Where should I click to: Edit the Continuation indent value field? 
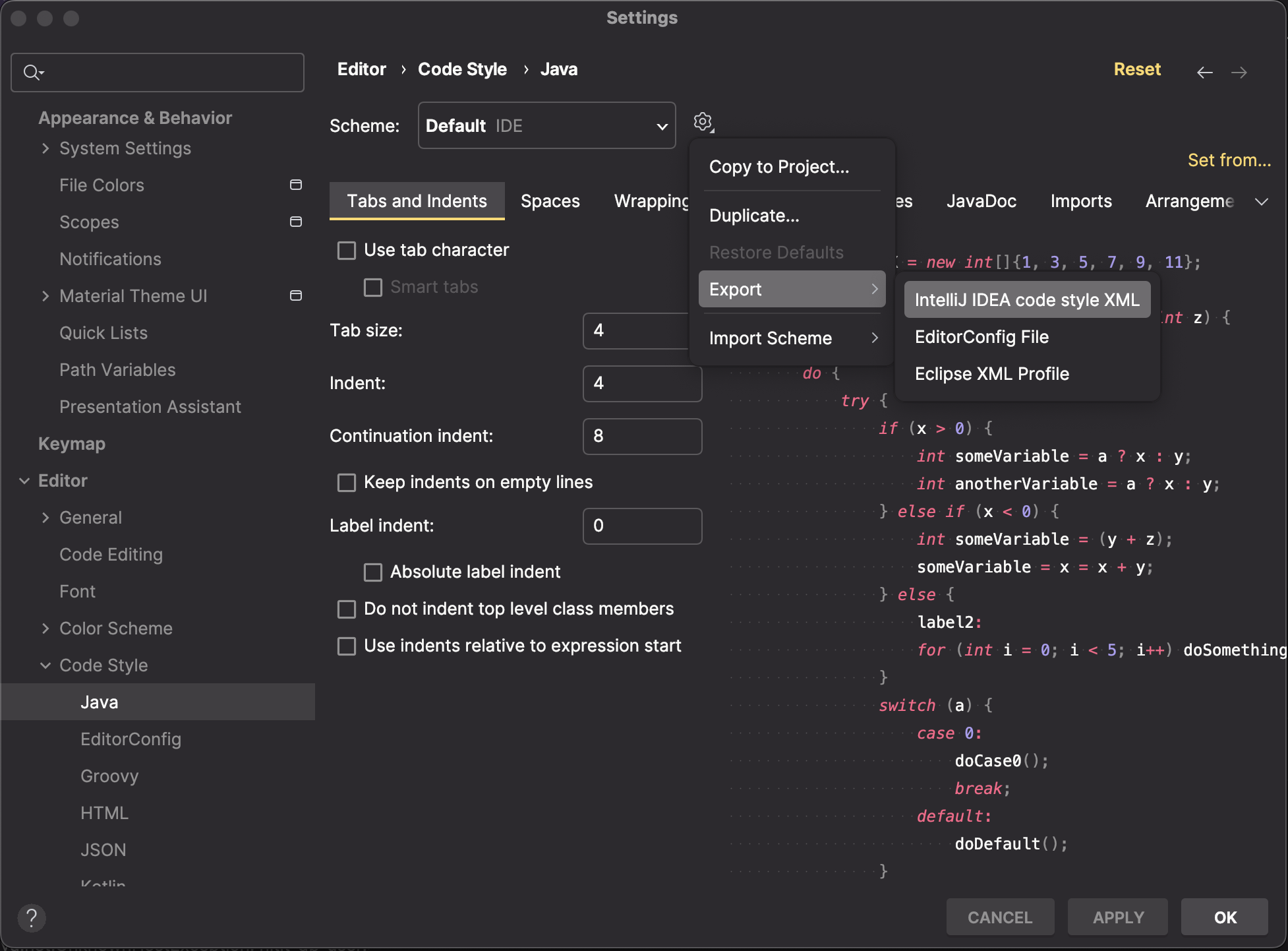click(x=642, y=436)
